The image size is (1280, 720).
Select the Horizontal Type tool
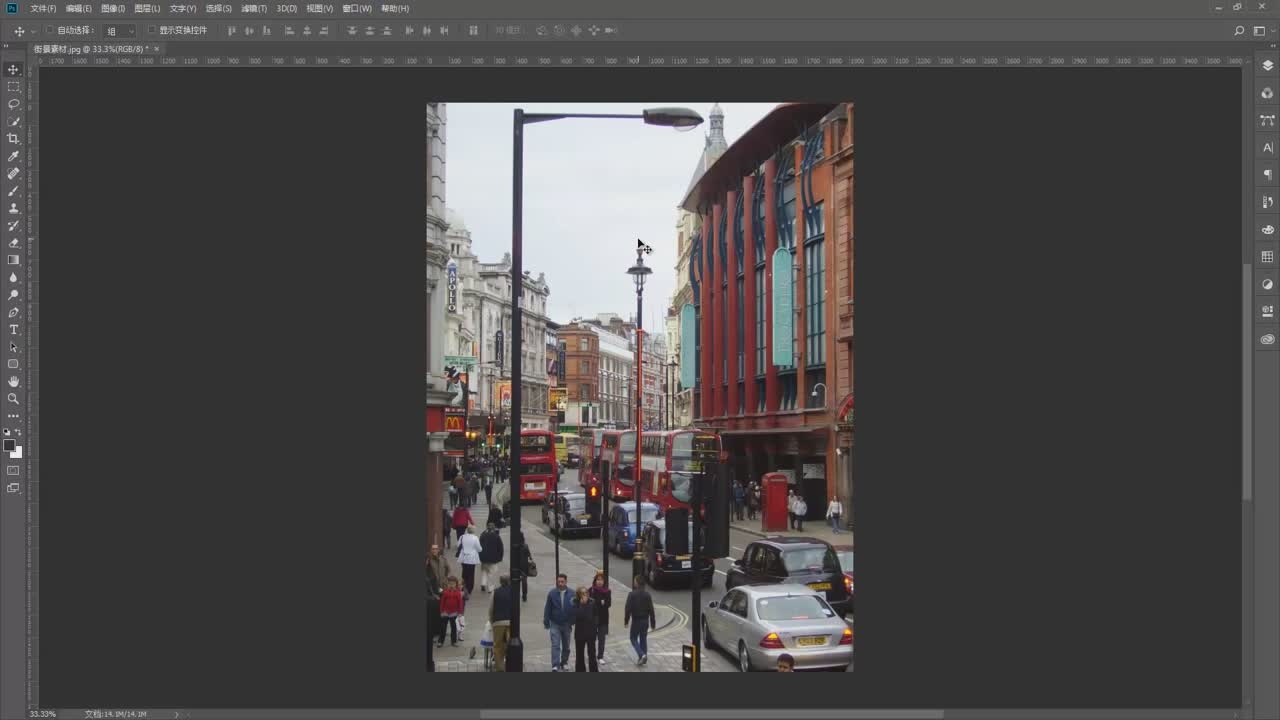tap(13, 329)
